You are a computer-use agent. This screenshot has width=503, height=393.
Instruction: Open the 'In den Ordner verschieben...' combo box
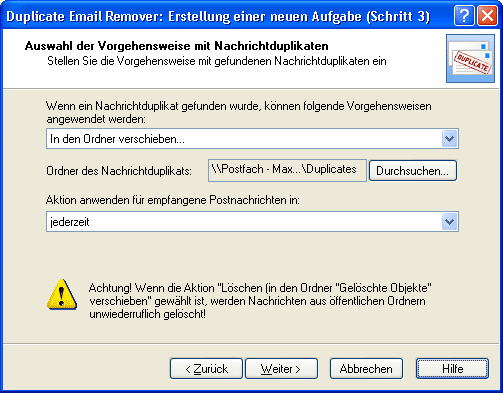tap(252, 139)
